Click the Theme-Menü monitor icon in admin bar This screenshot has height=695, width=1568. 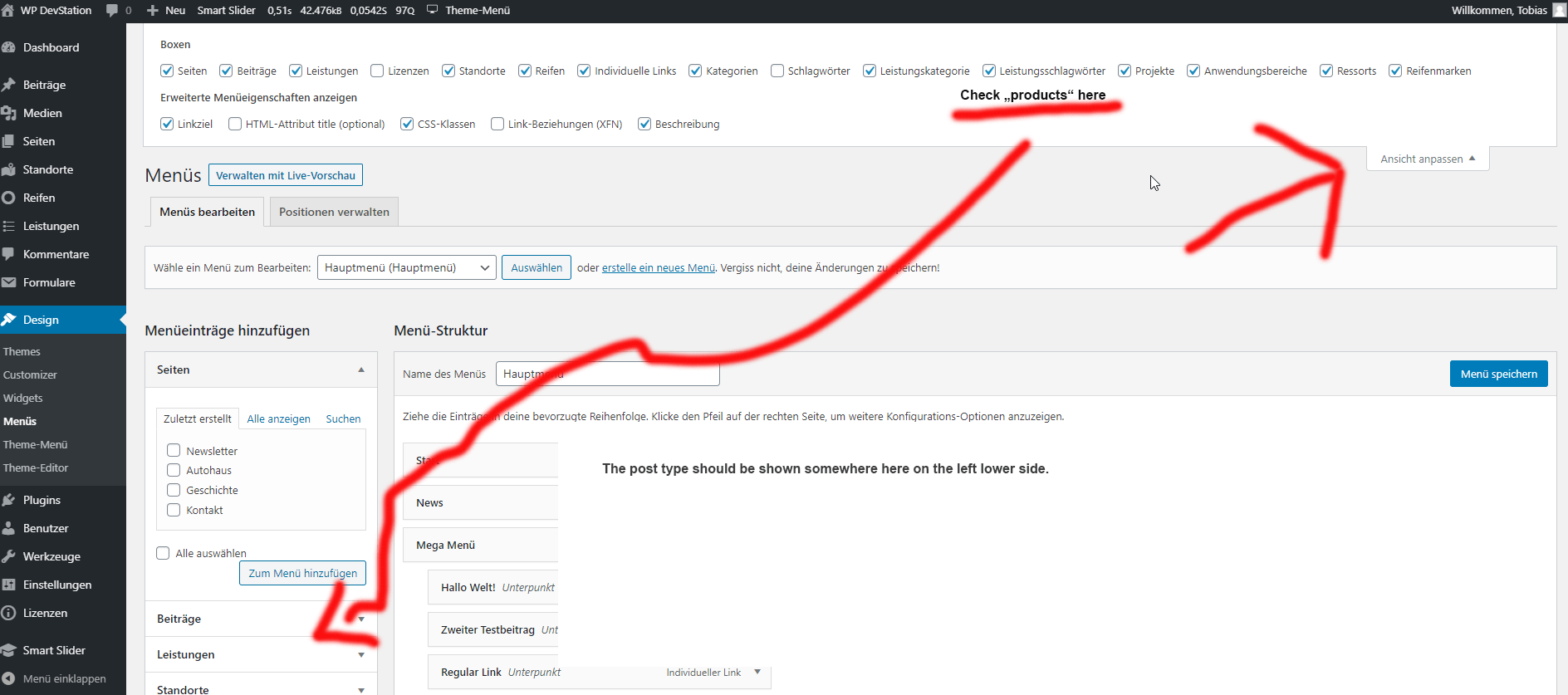coord(432,10)
